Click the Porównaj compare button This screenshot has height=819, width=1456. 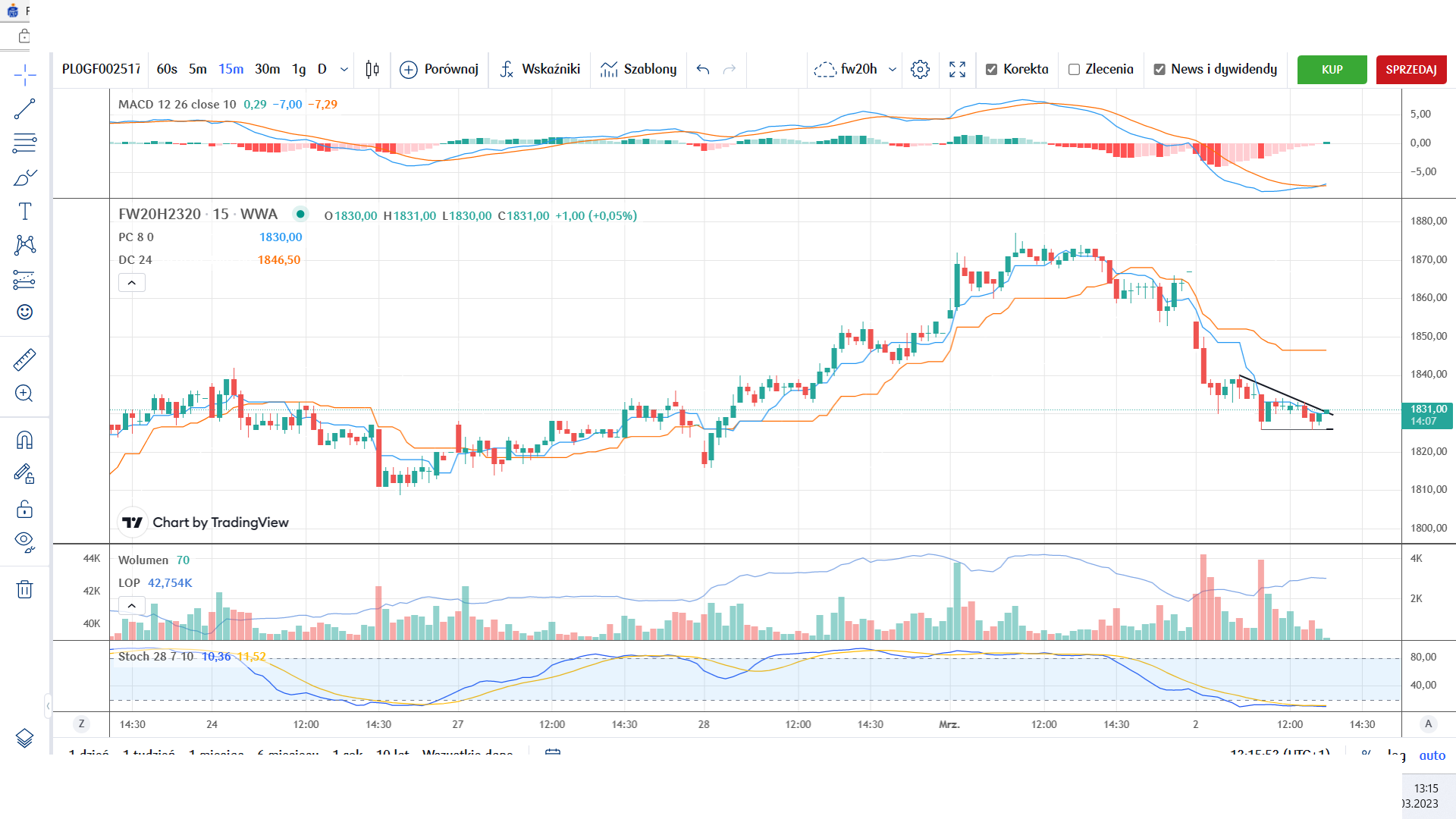tap(439, 69)
